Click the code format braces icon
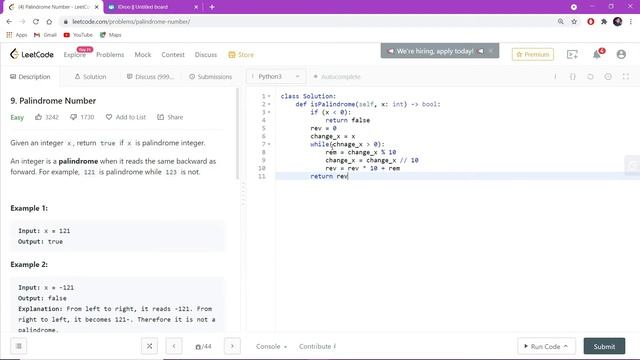 click(573, 77)
